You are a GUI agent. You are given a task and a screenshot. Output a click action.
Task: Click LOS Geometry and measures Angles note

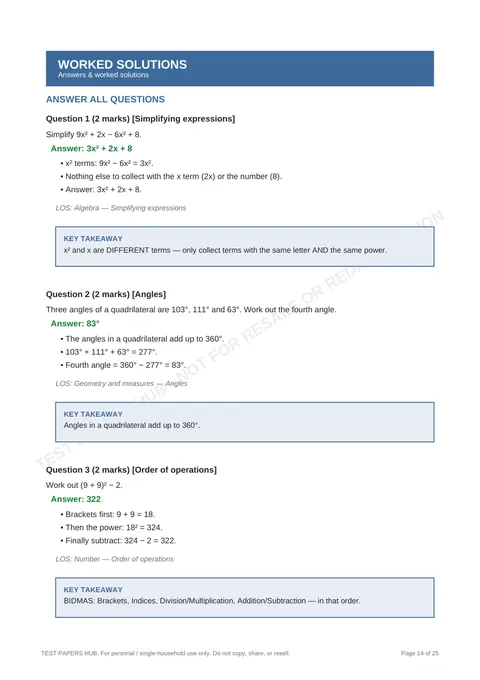coord(121,383)
